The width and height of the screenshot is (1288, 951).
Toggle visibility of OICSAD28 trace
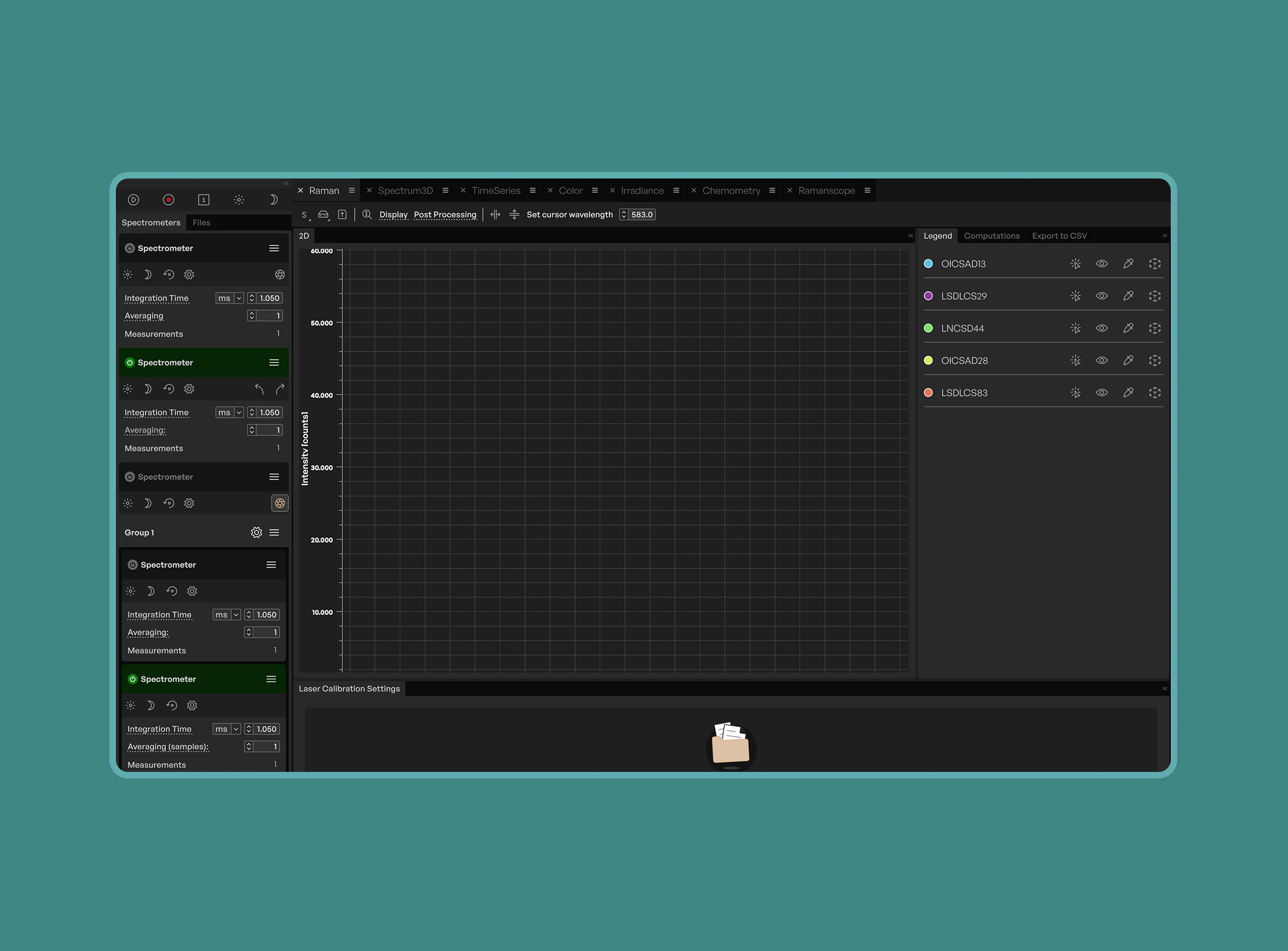[1102, 360]
